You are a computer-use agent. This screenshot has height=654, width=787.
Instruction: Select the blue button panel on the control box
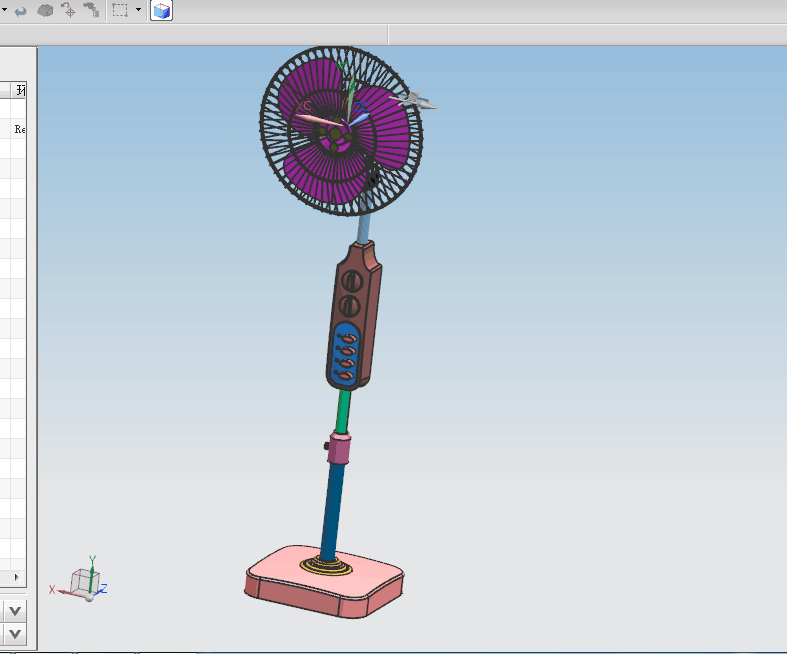(345, 356)
